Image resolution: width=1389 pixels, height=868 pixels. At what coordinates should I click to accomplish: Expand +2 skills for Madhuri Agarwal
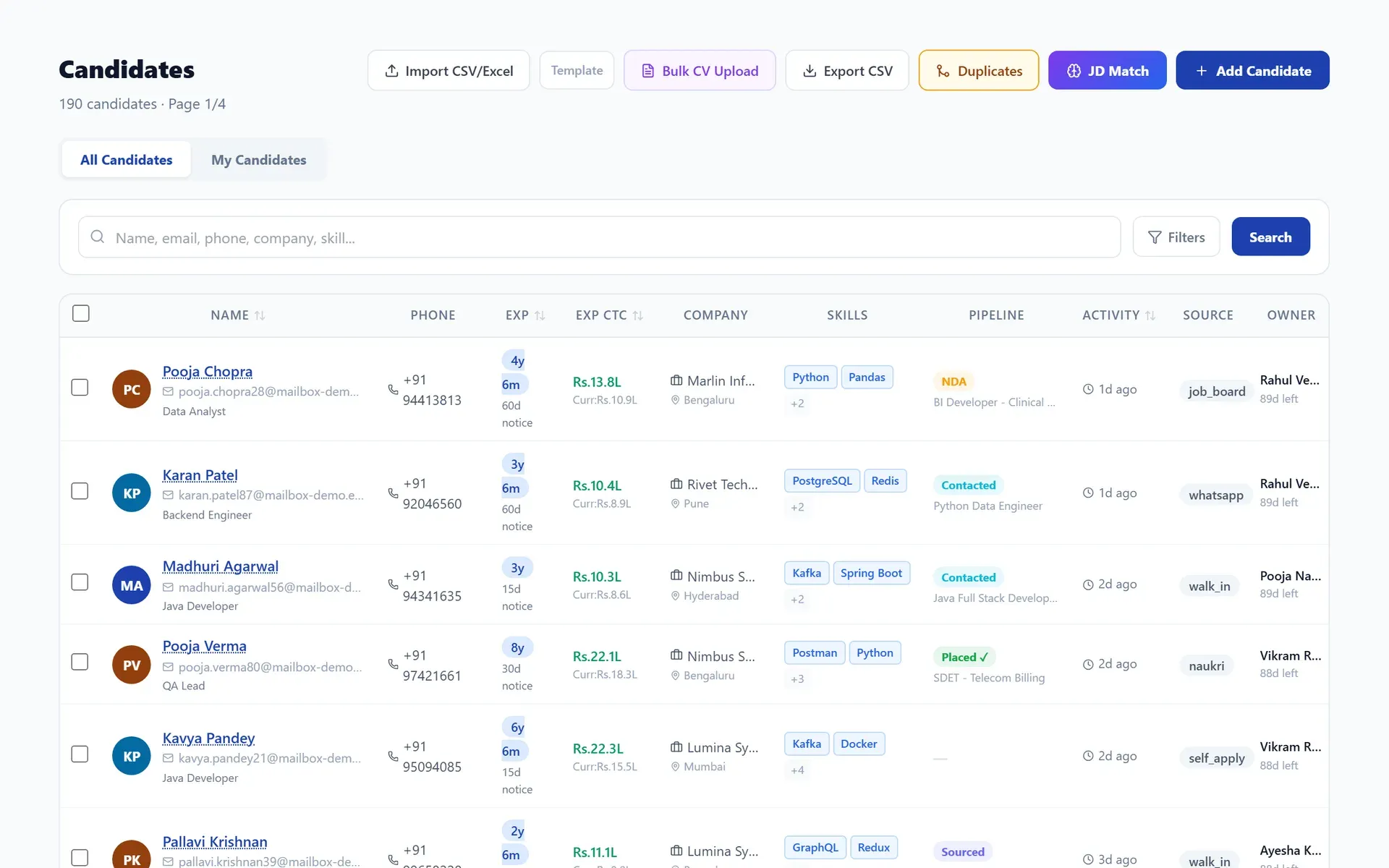(797, 599)
